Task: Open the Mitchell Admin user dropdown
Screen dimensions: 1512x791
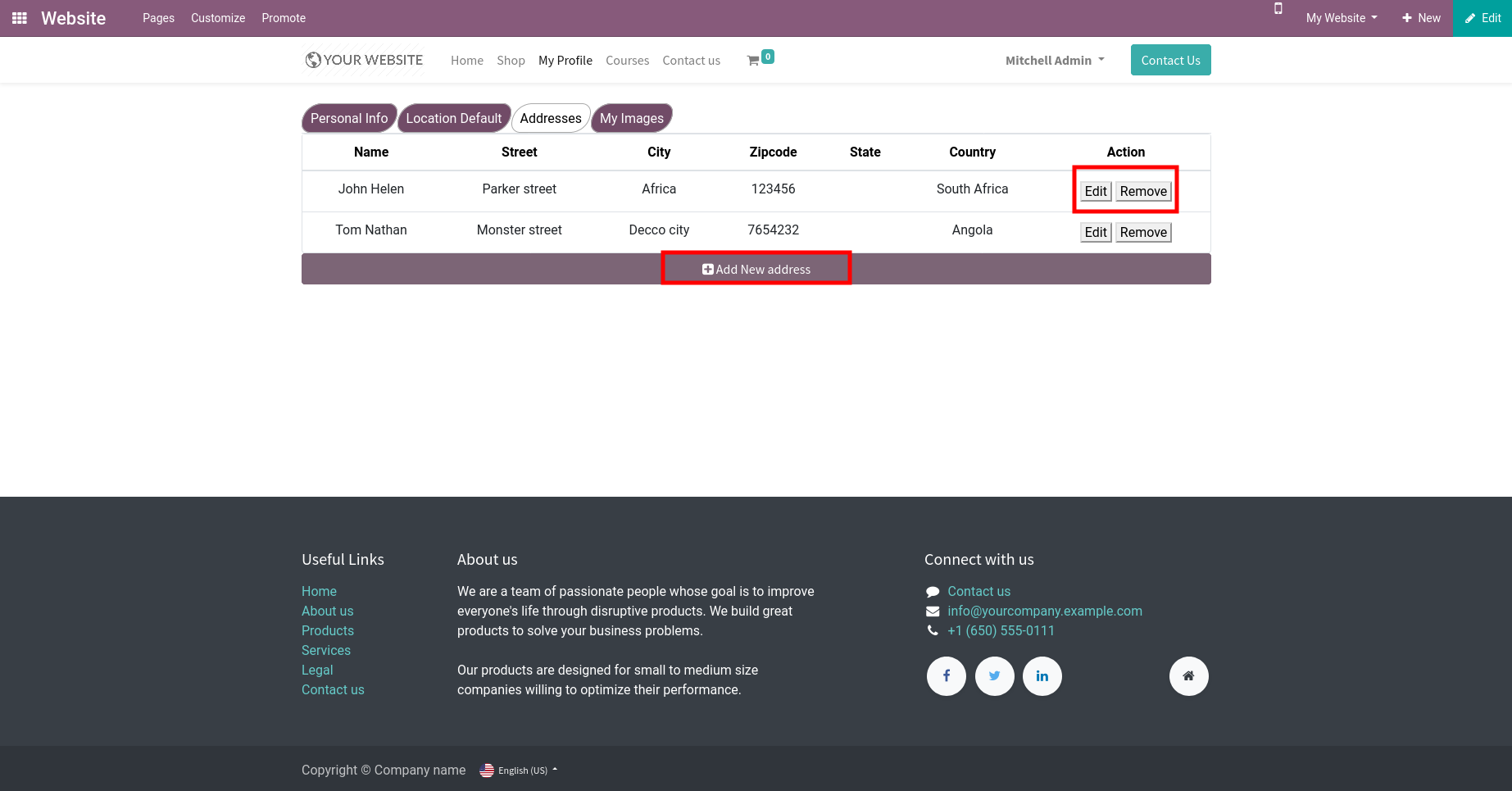Action: 1055,61
